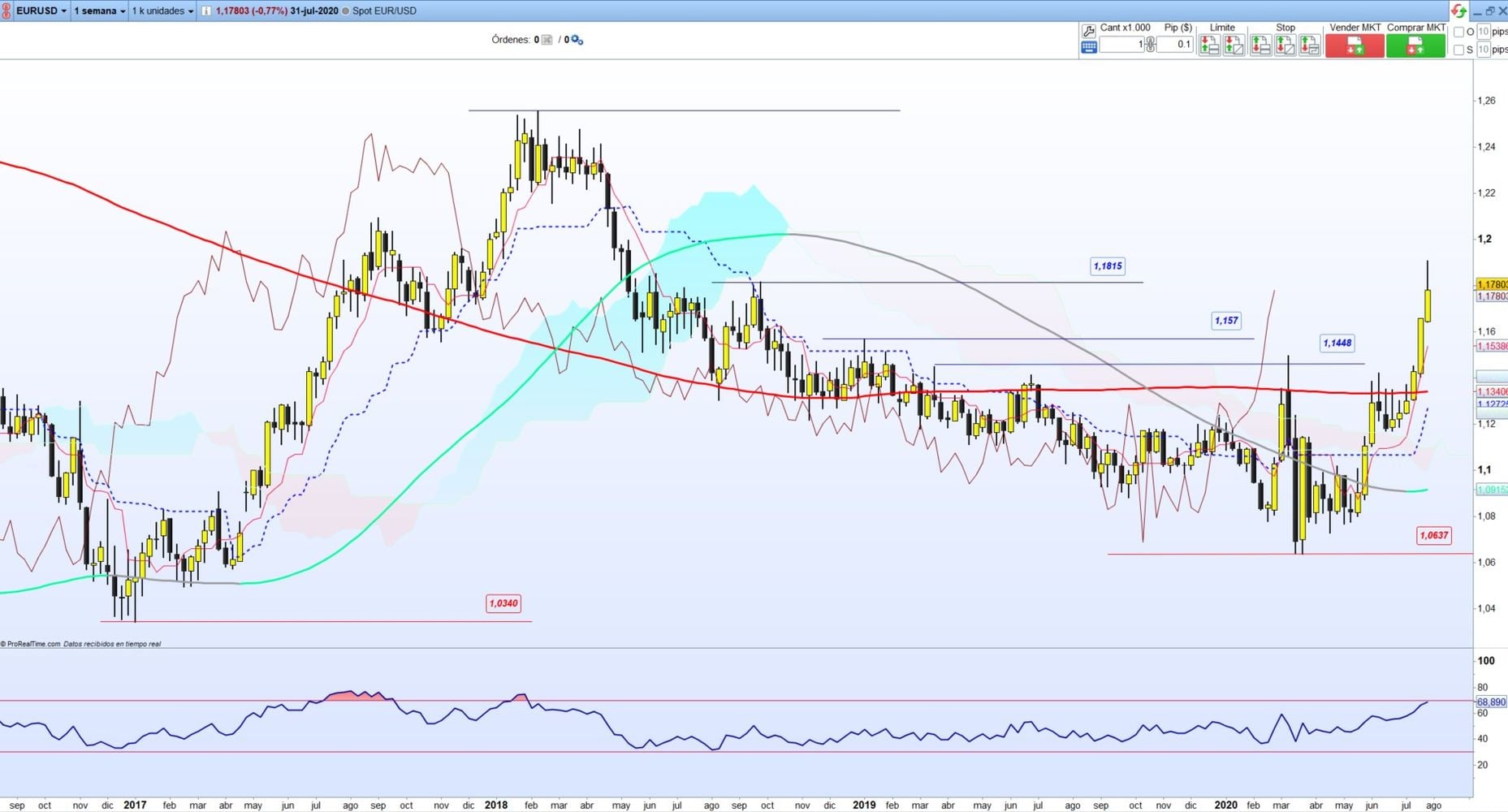Enable the S pips checkbox
Viewport: 1508px width, 812px height.
[1458, 50]
